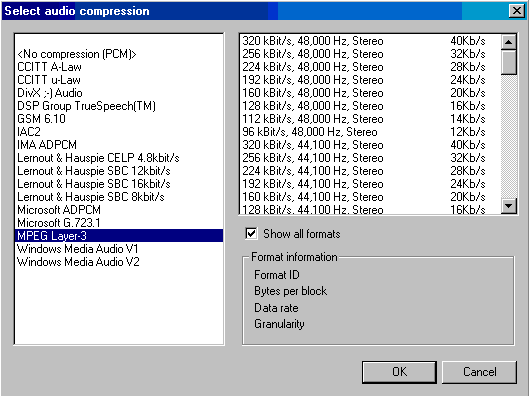The height and width of the screenshot is (396, 529).
Task: Click the format list scroll down arrow
Action: [x=509, y=205]
